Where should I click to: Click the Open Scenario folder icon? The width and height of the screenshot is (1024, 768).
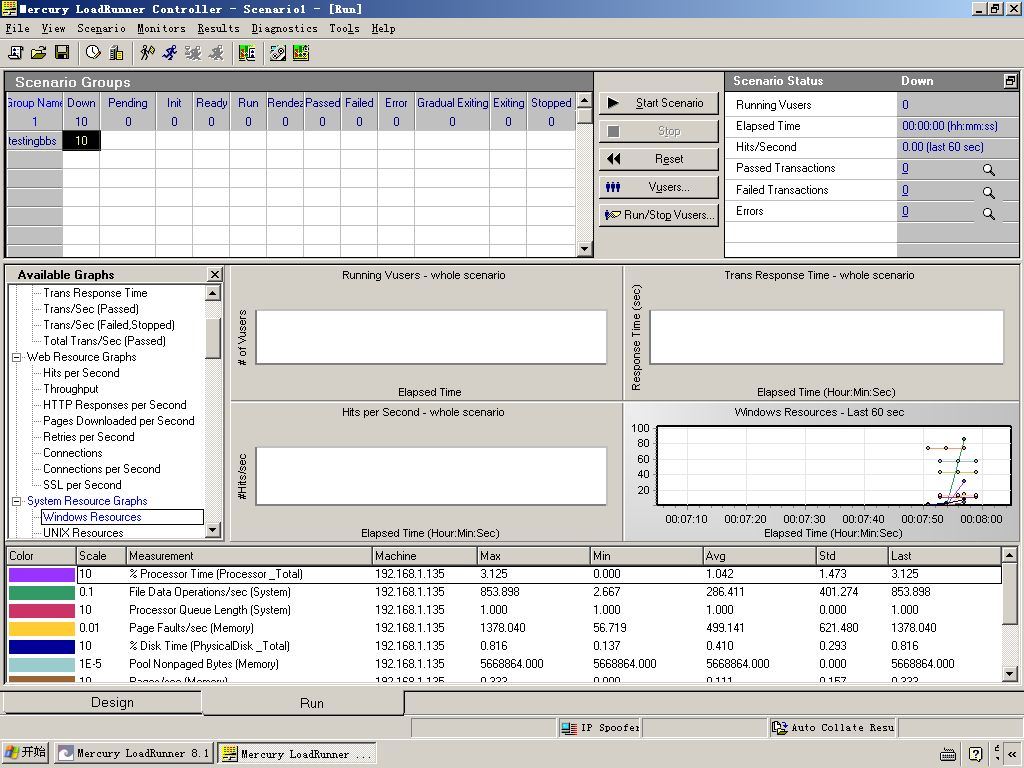(39, 53)
